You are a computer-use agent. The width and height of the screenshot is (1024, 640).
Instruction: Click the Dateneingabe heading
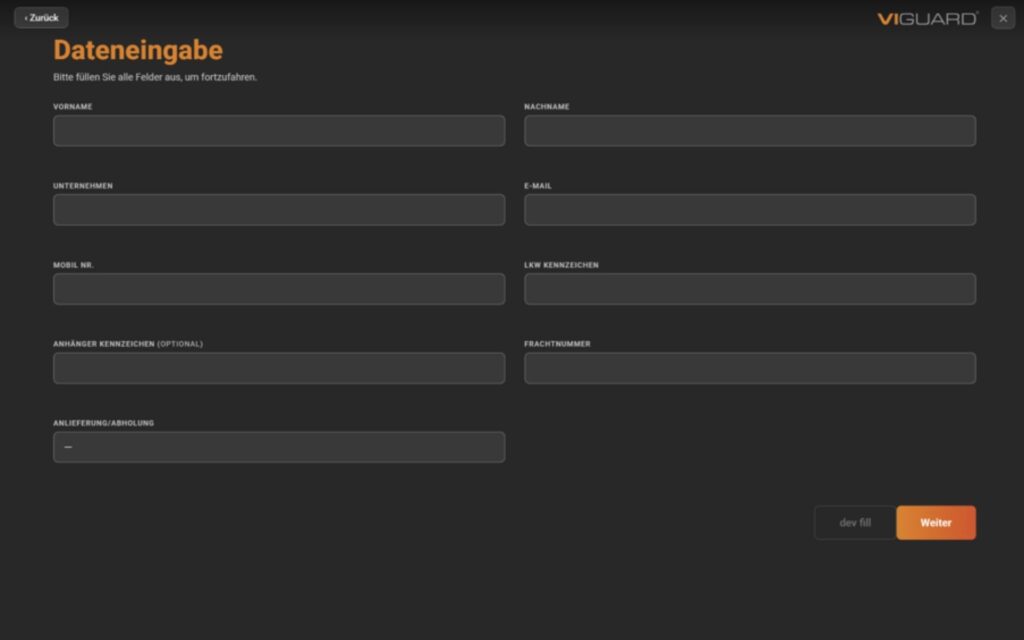coord(138,50)
